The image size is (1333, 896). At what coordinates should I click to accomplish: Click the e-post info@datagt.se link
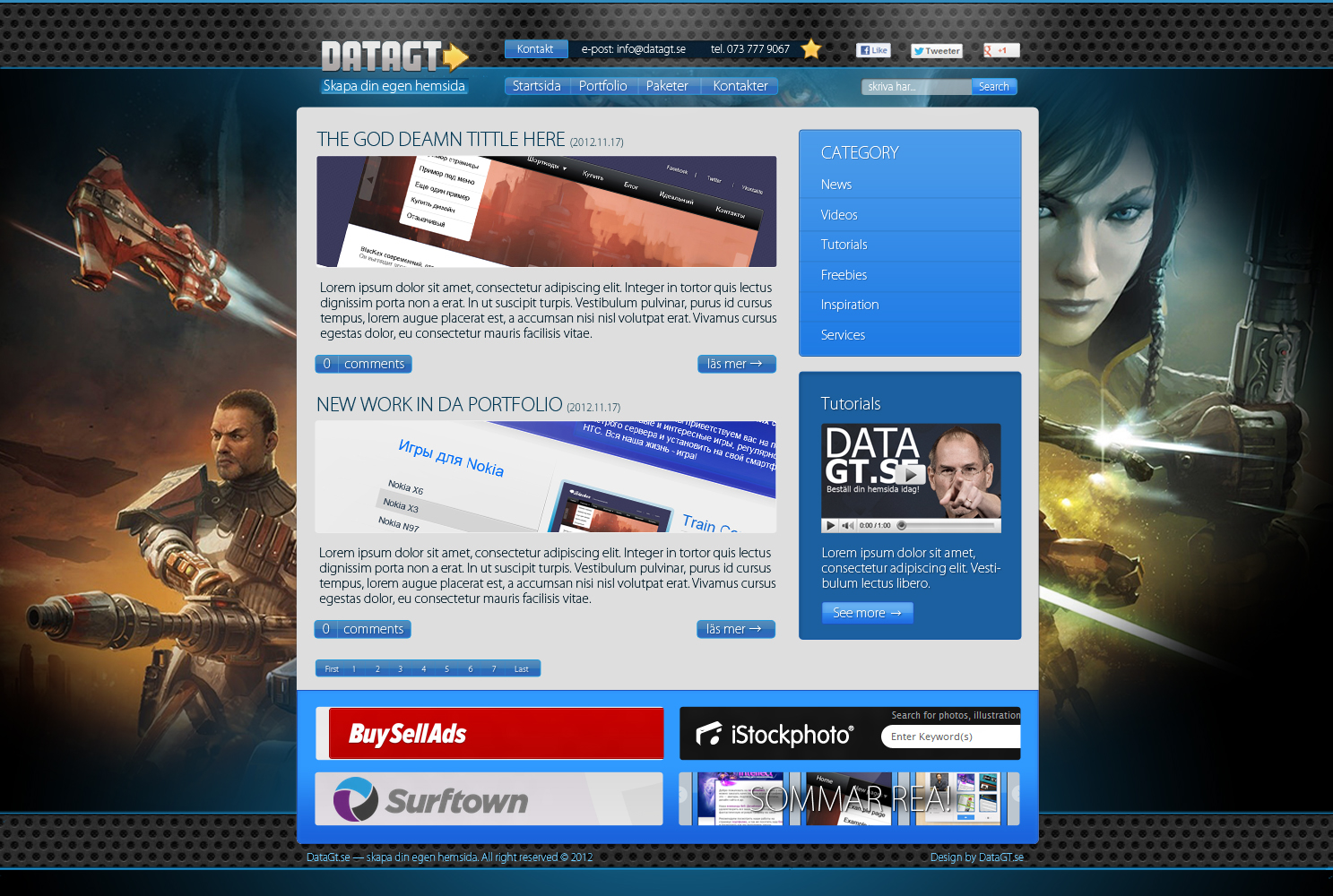[634, 49]
